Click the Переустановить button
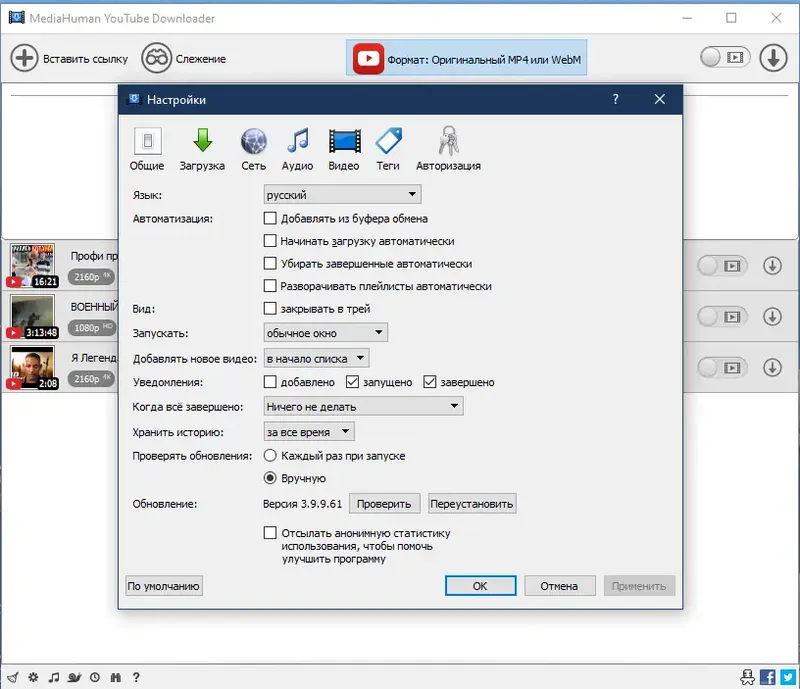The width and height of the screenshot is (800, 689). tap(472, 504)
